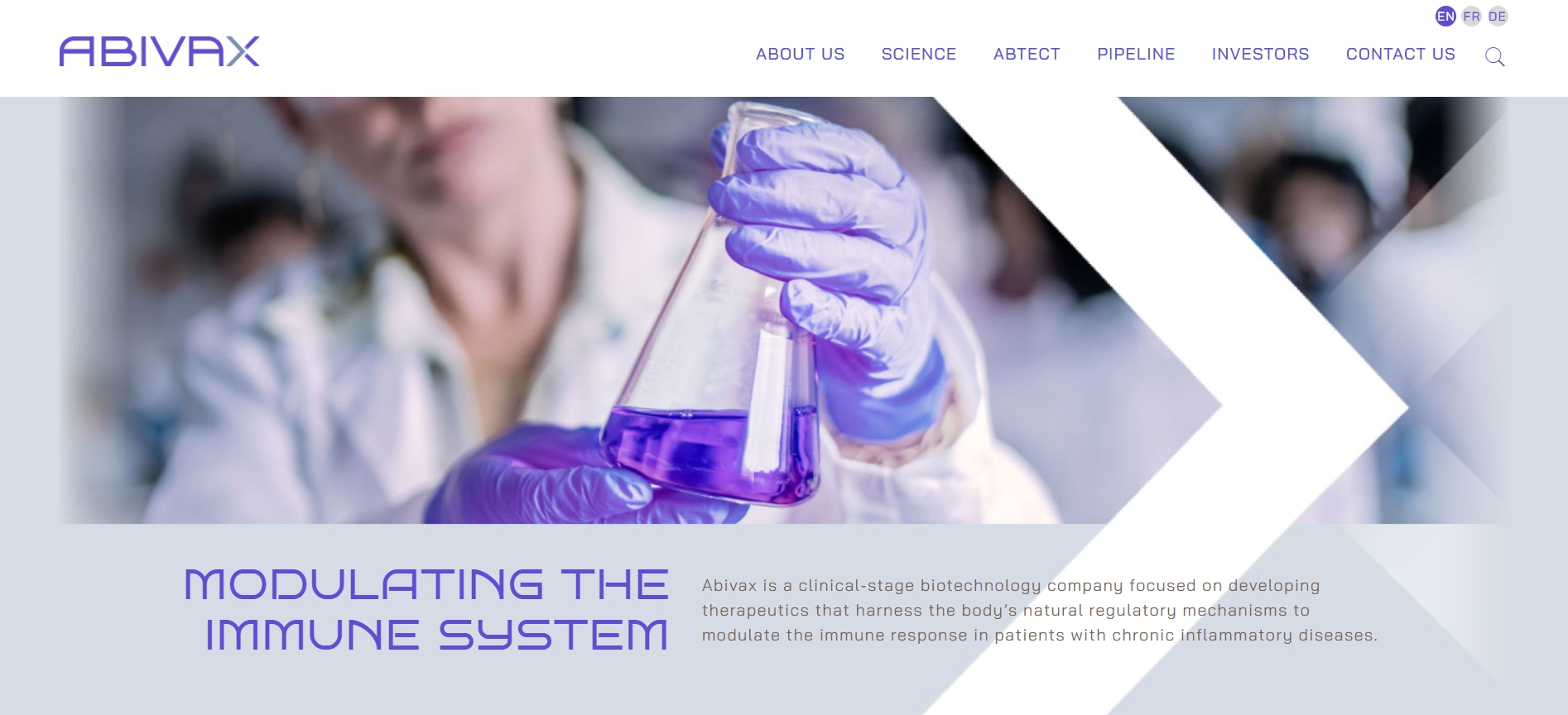Switch site language to DE
Screen dimensions: 1568x715
click(x=1498, y=17)
